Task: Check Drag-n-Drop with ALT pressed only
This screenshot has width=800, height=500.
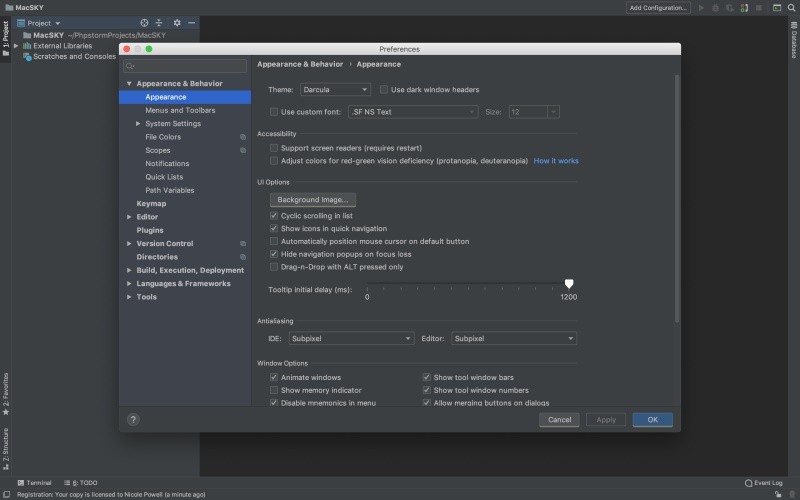Action: pyautogui.click(x=274, y=267)
